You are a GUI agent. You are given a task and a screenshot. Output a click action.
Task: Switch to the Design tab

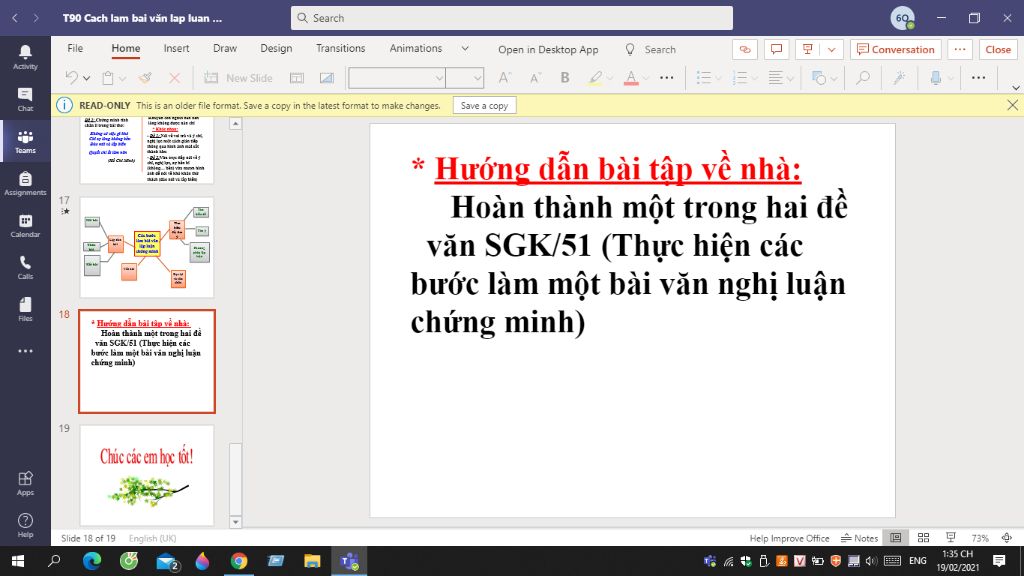point(276,48)
